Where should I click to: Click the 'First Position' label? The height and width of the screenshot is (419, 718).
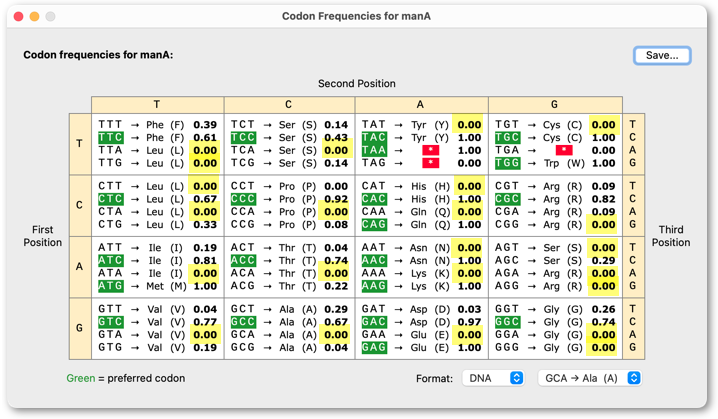[43, 236]
